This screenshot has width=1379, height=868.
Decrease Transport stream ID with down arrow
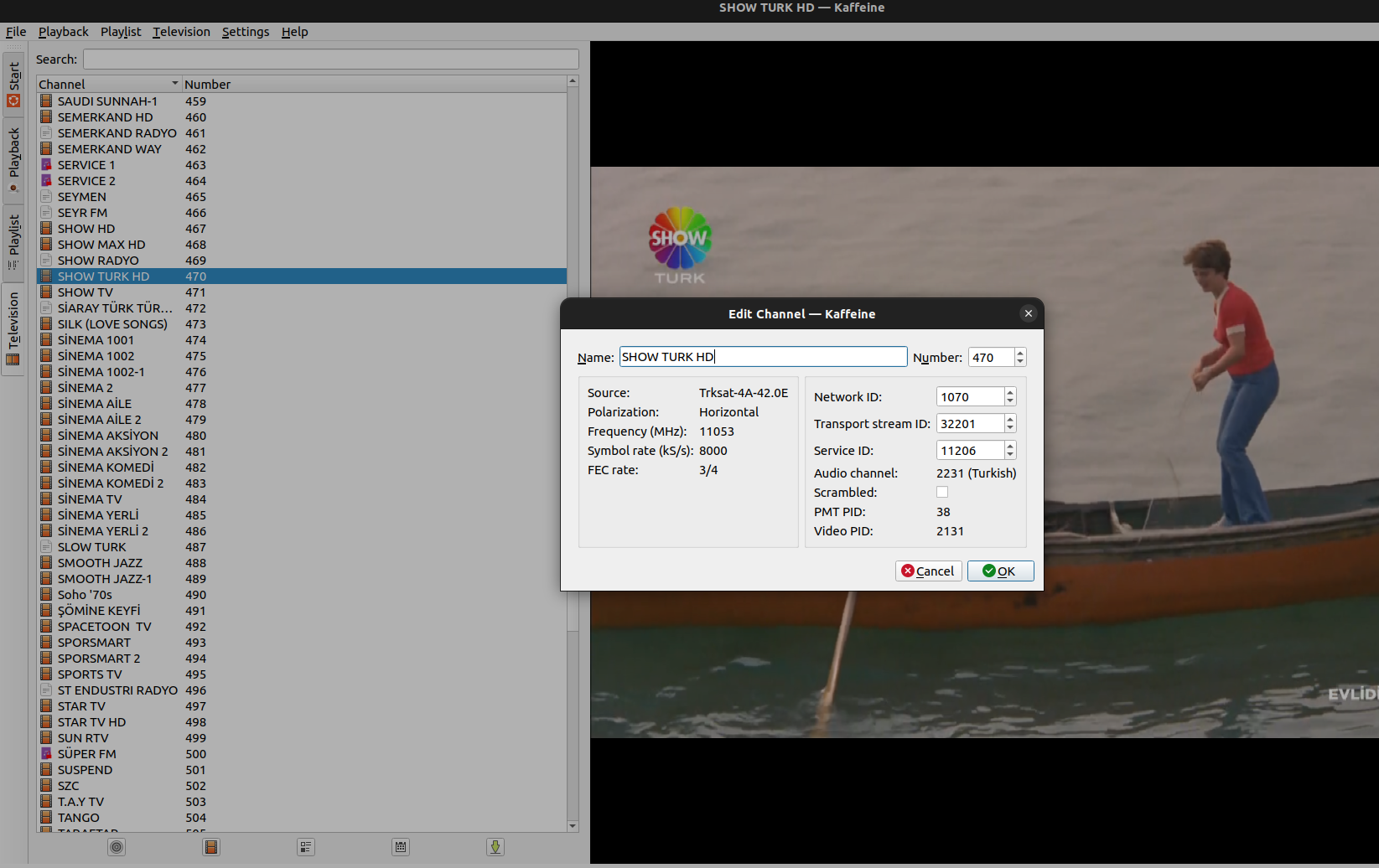(x=1010, y=428)
